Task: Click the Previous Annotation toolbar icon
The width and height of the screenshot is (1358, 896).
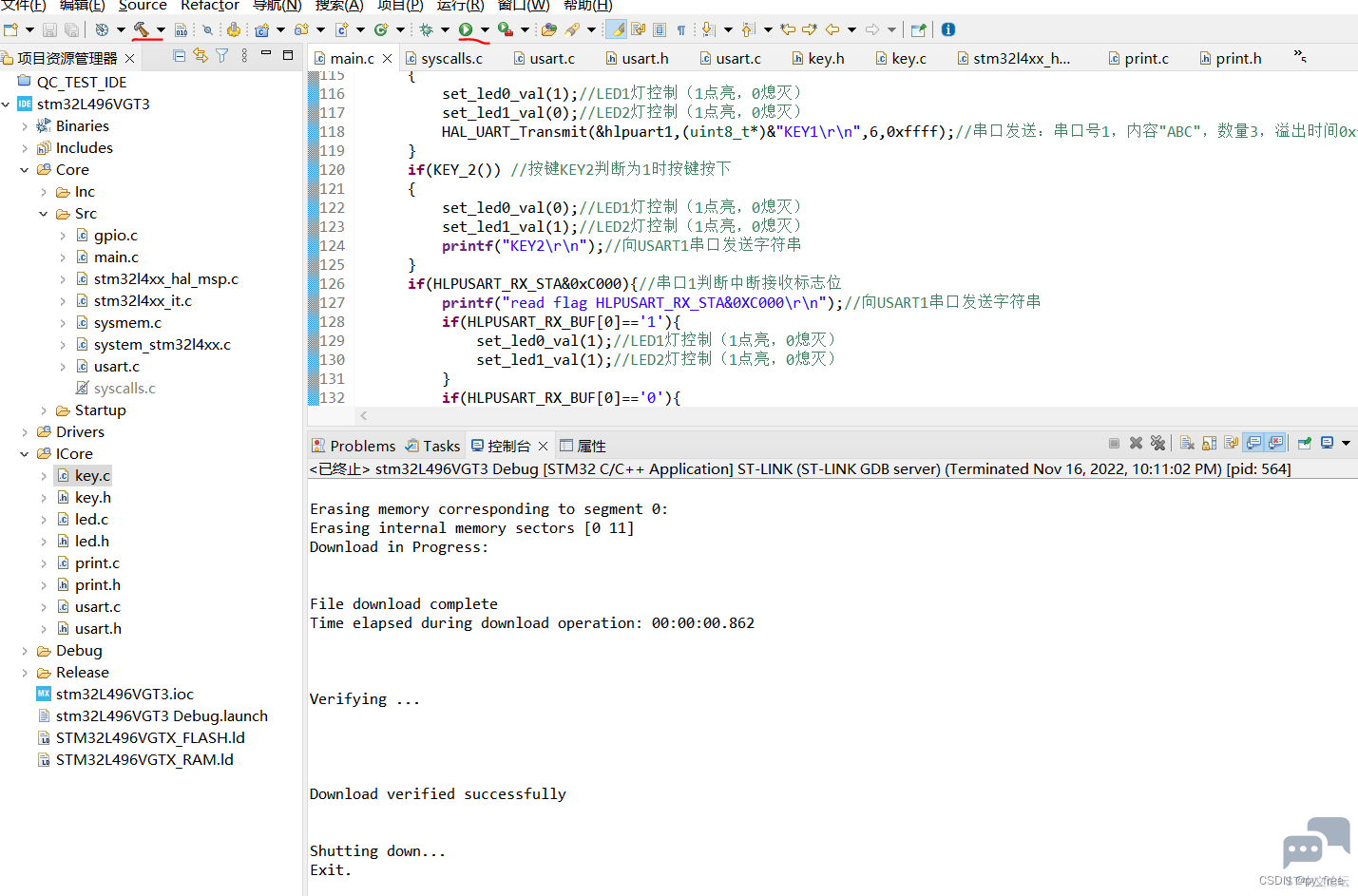Action: coord(748,29)
